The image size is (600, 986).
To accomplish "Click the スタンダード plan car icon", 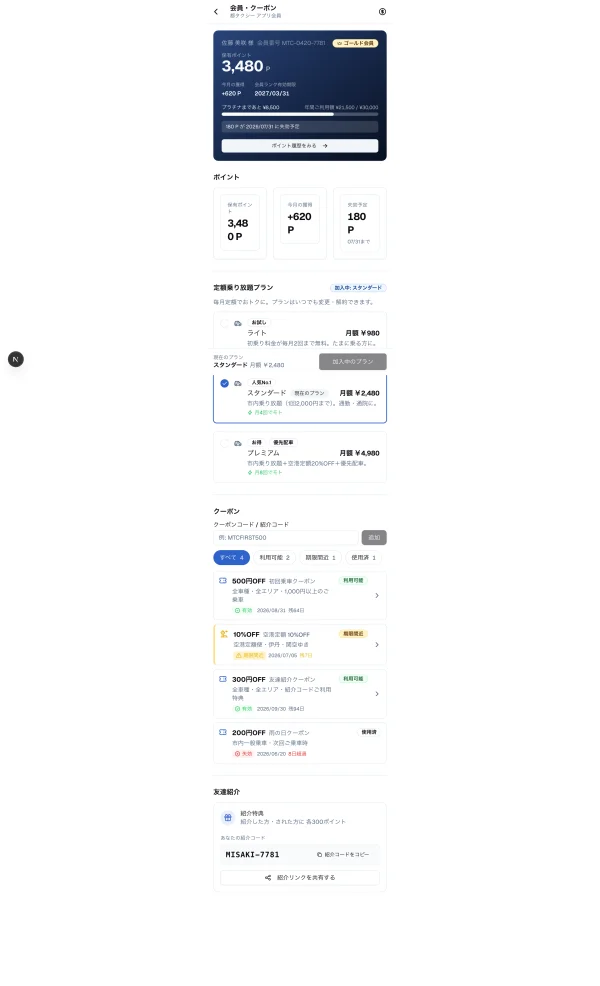I will (238, 383).
